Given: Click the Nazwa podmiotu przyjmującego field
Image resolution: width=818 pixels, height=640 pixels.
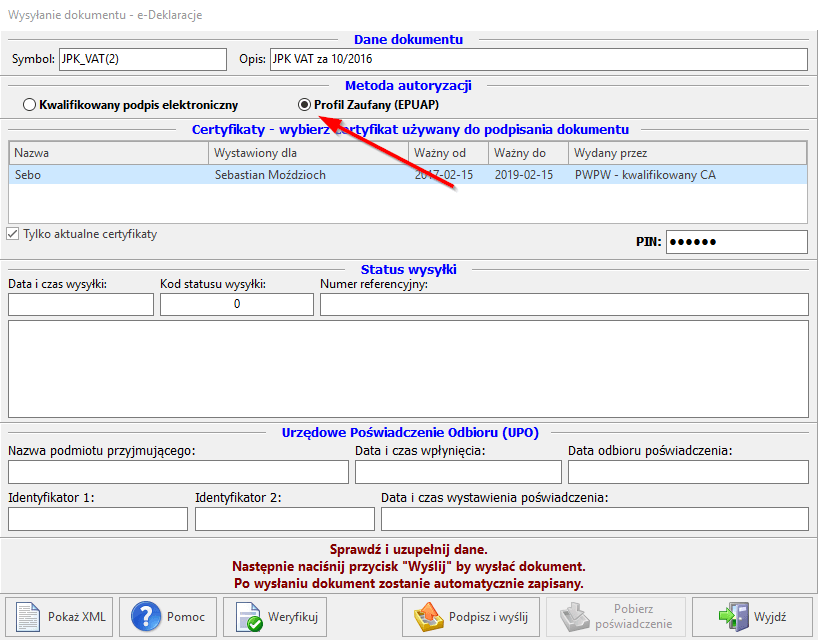Looking at the screenshot, I should [178, 472].
